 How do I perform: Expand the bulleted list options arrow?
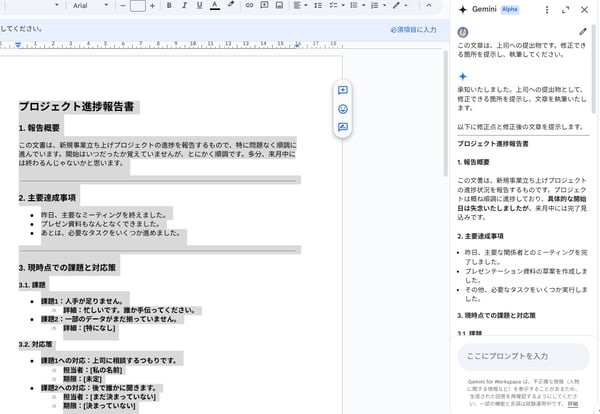[x=364, y=5]
